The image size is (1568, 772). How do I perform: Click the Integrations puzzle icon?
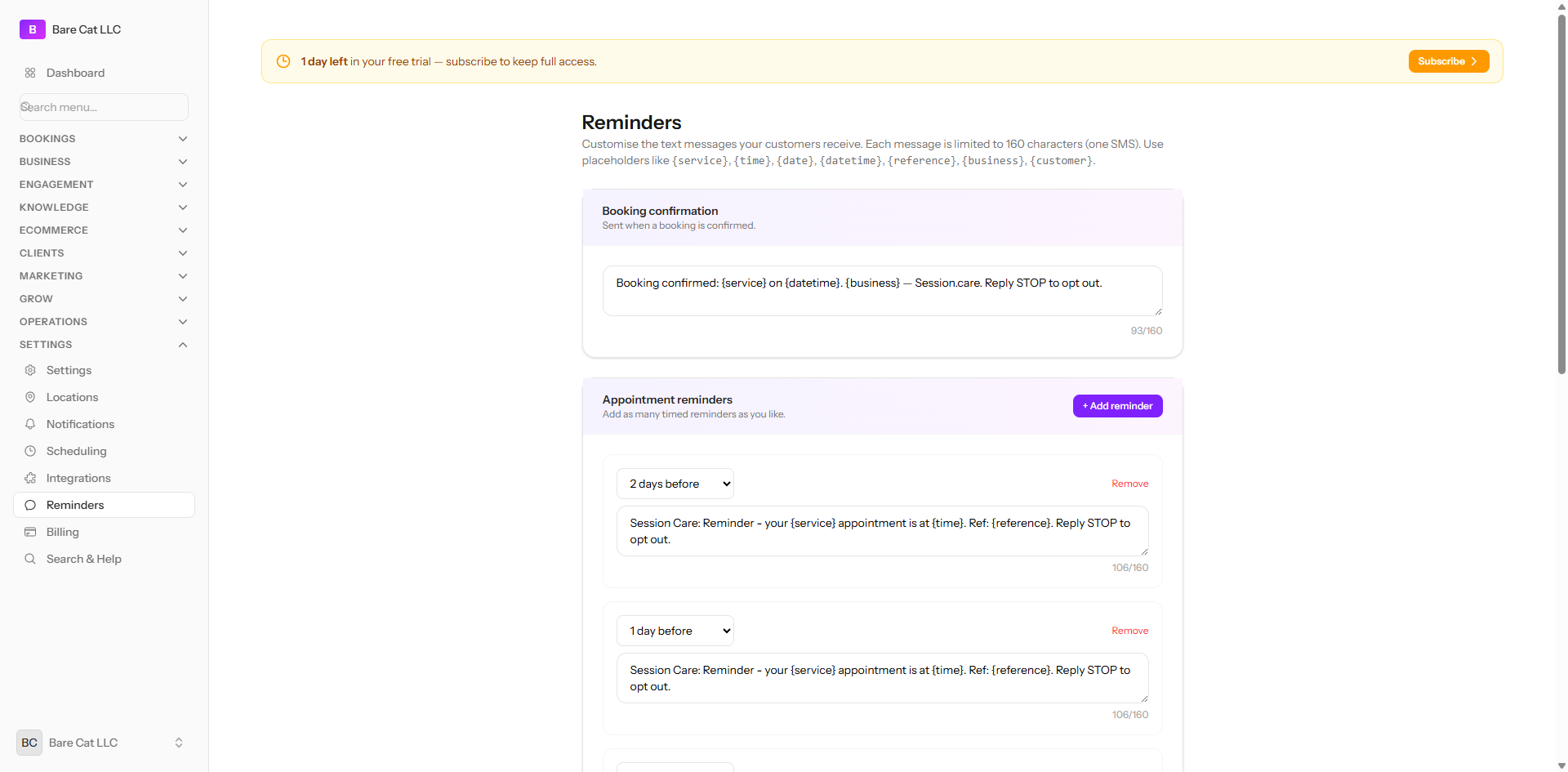tap(30, 478)
